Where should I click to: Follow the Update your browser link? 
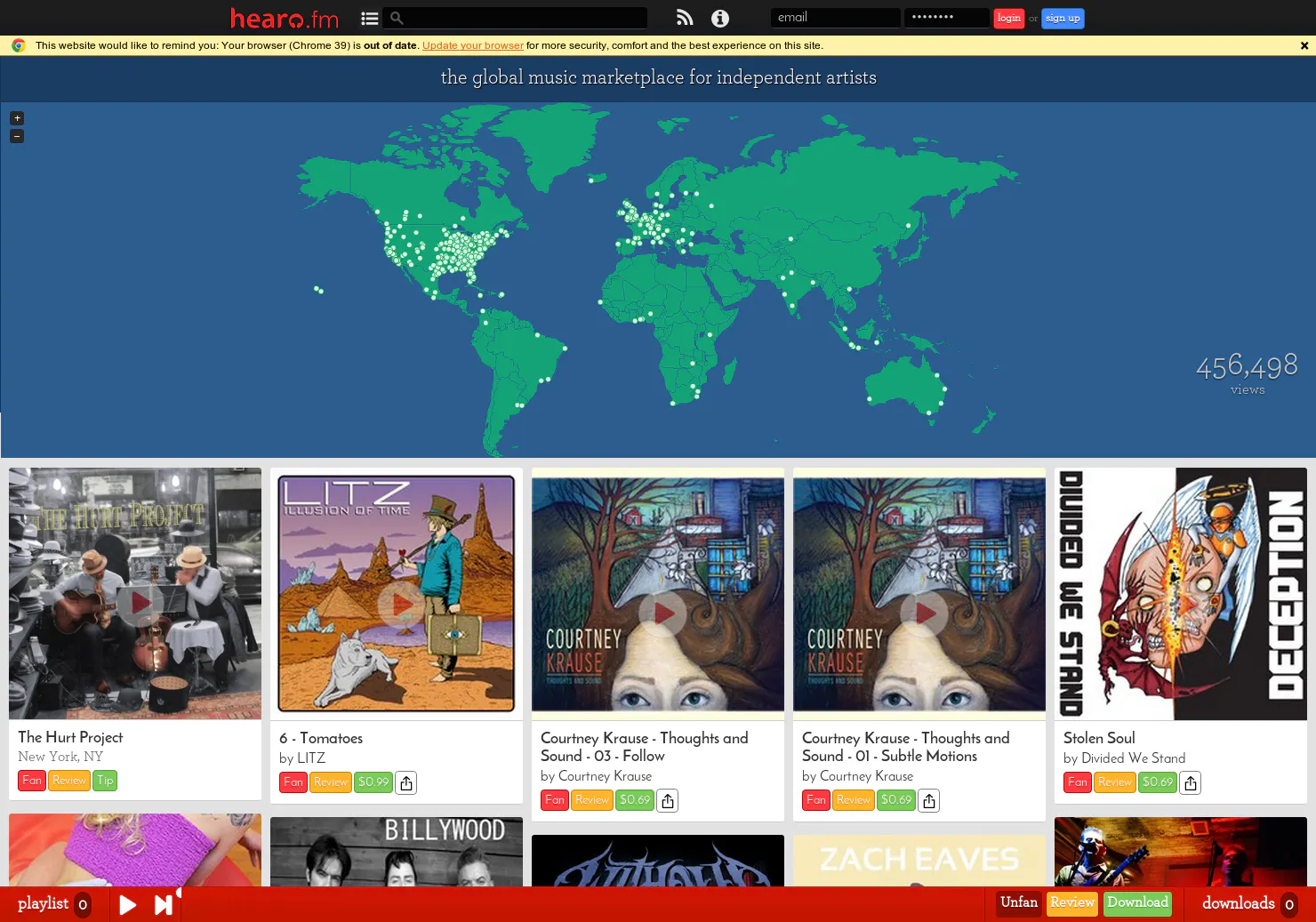click(473, 45)
